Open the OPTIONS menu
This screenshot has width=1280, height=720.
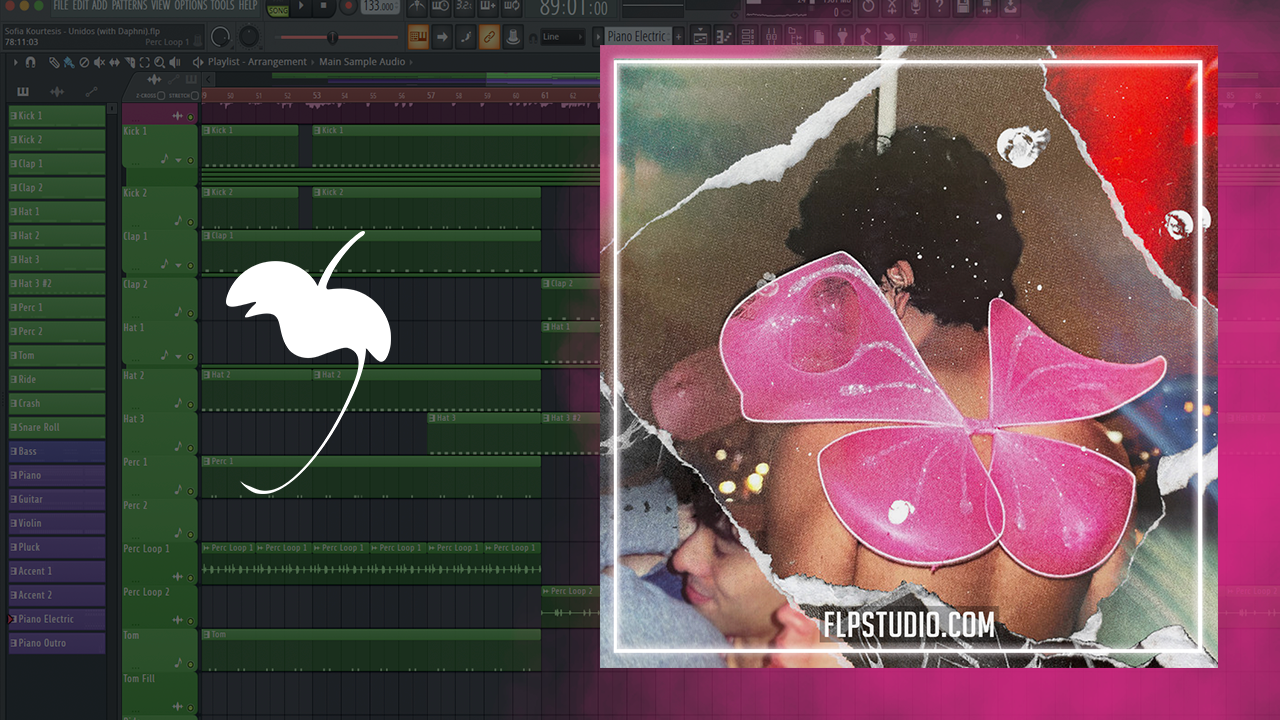click(190, 6)
